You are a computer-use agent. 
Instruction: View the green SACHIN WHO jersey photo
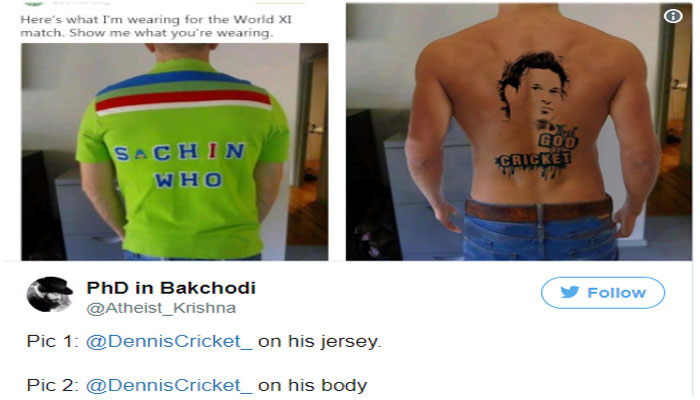[175, 152]
